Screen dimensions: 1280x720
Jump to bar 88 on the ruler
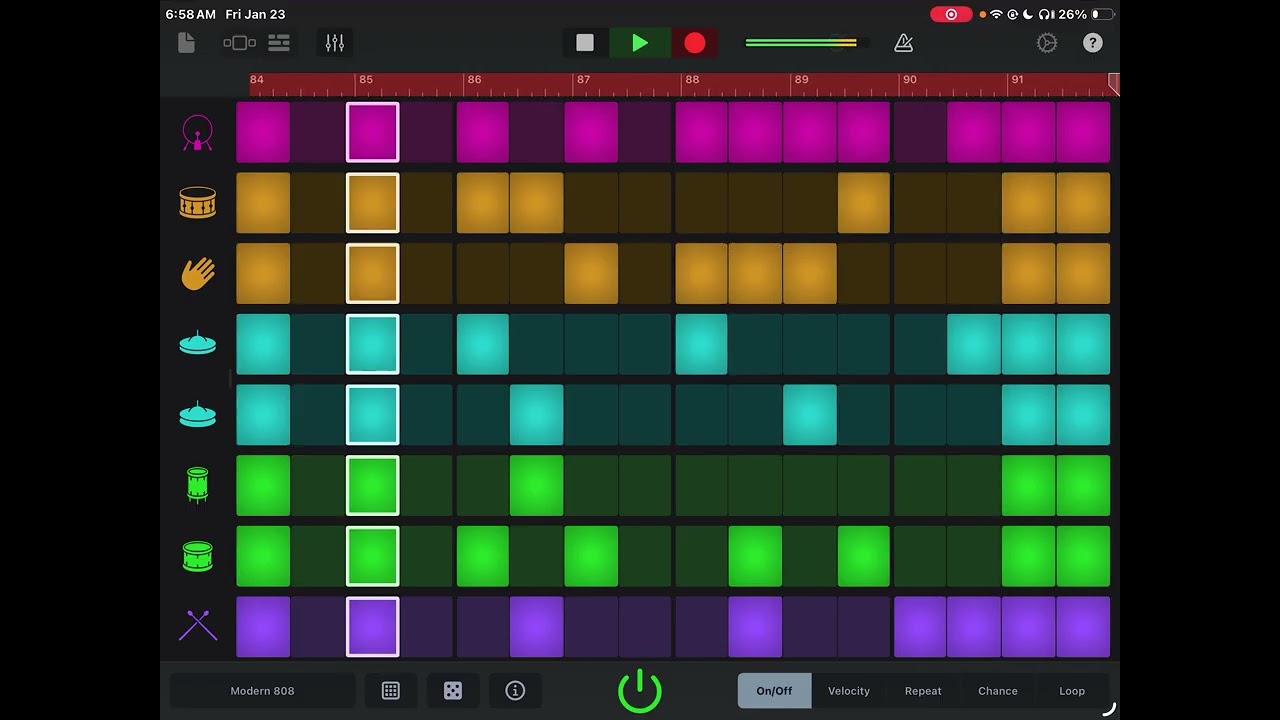pos(692,80)
